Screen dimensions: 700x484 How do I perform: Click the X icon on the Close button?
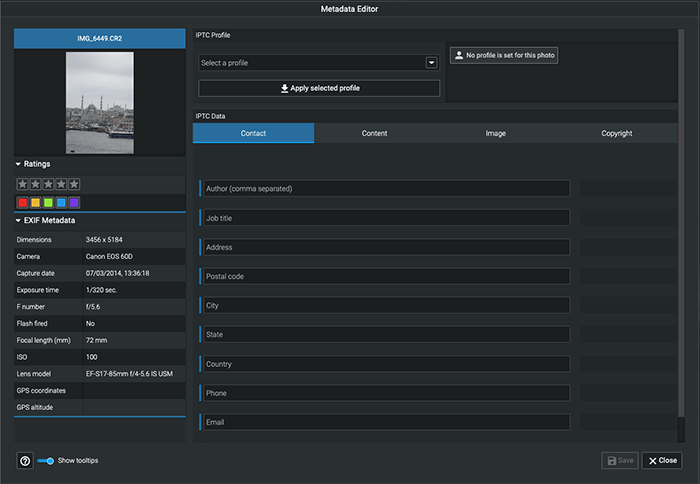(x=652, y=461)
